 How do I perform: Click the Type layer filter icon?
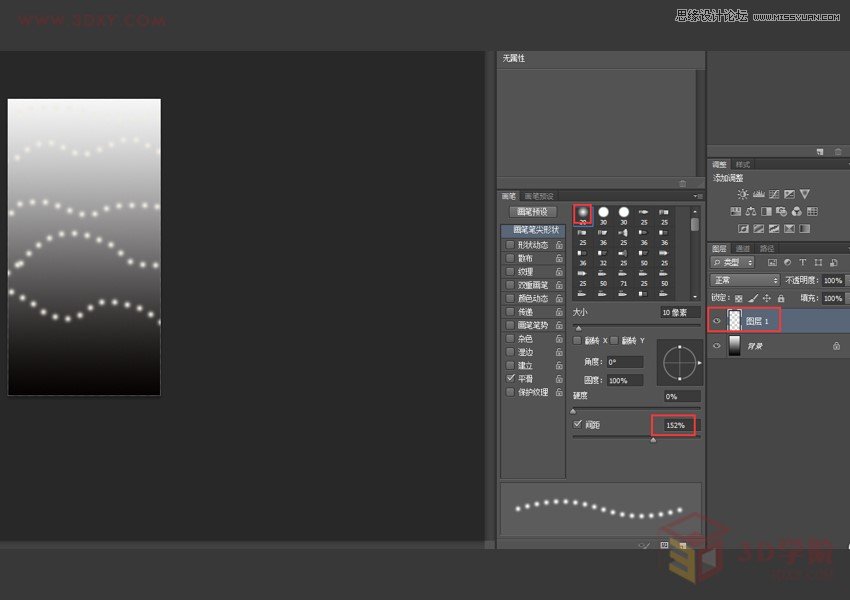(x=802, y=262)
